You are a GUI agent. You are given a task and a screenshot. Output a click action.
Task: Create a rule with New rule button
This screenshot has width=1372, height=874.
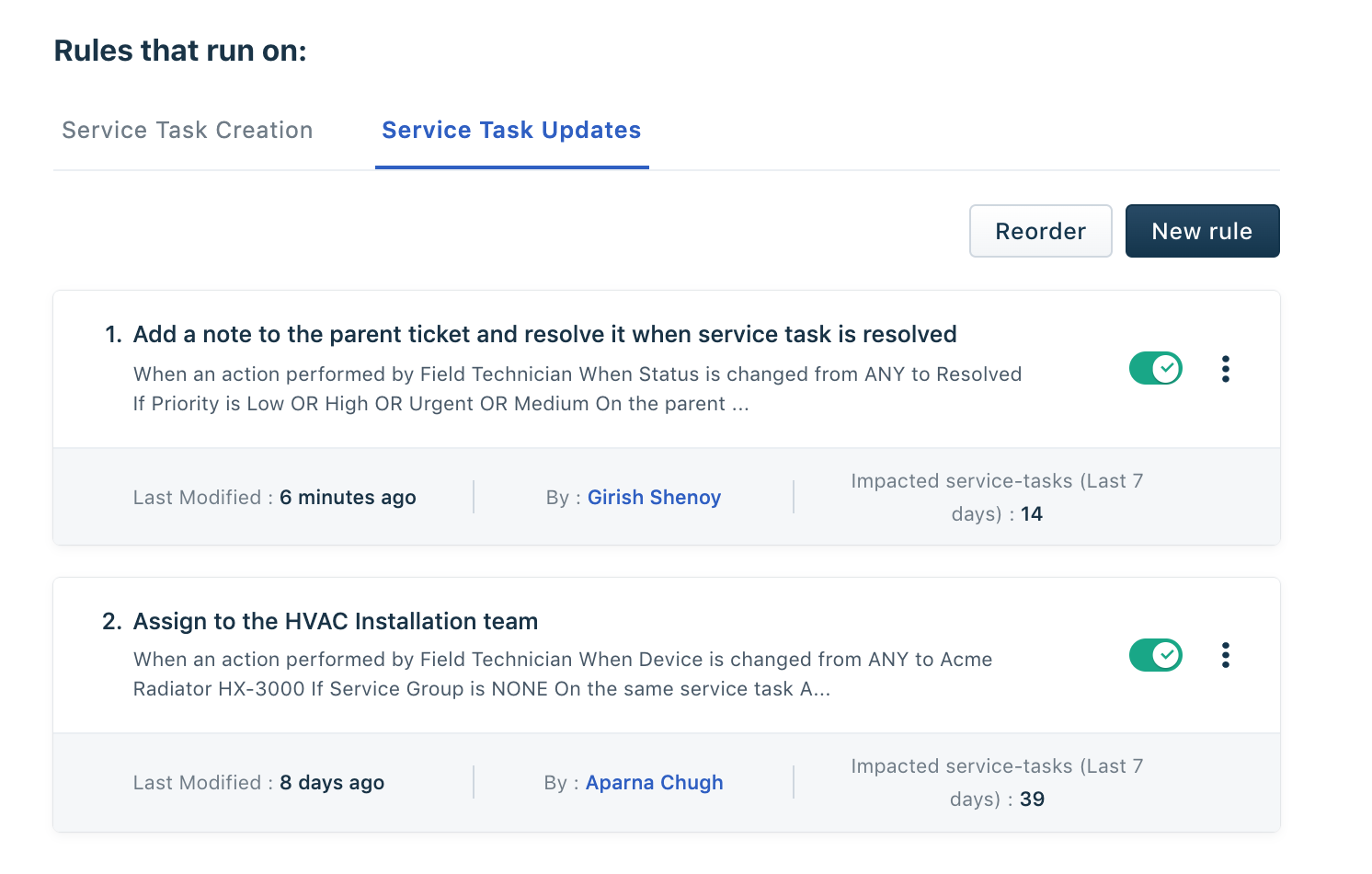point(1202,231)
